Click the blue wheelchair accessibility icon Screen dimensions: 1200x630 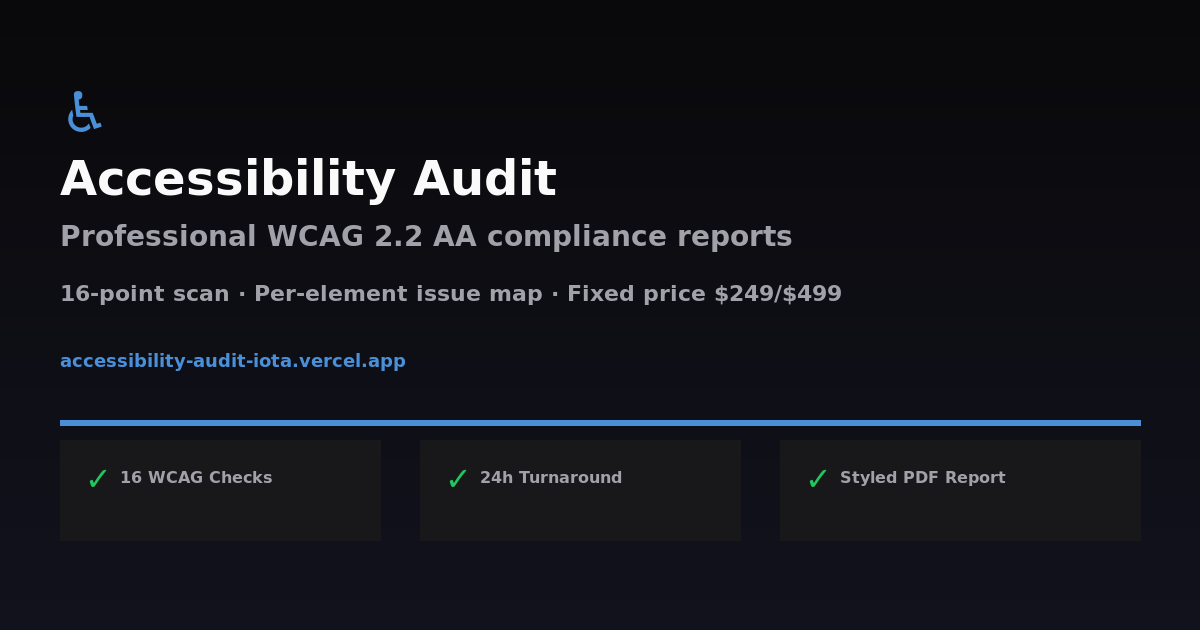coord(84,111)
